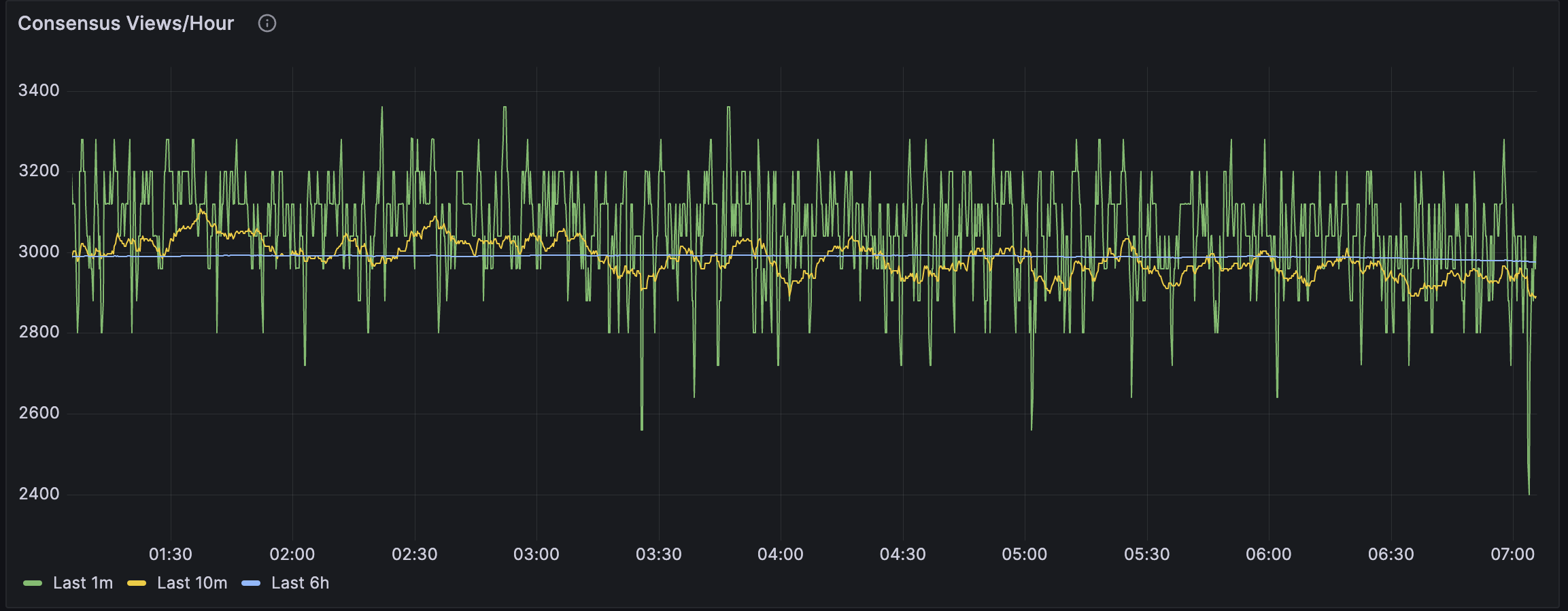Viewport: 1568px width, 611px height.
Task: Open the green Last 1m color swatch
Action: tap(33, 583)
